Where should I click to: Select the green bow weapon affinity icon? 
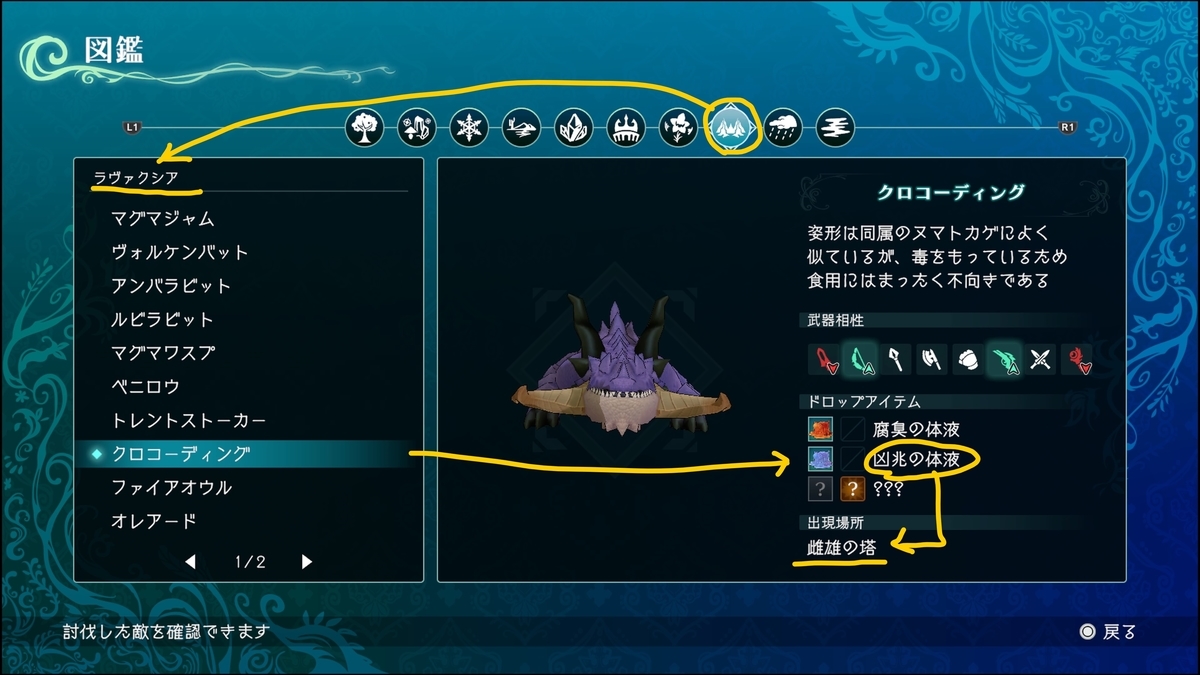(860, 359)
